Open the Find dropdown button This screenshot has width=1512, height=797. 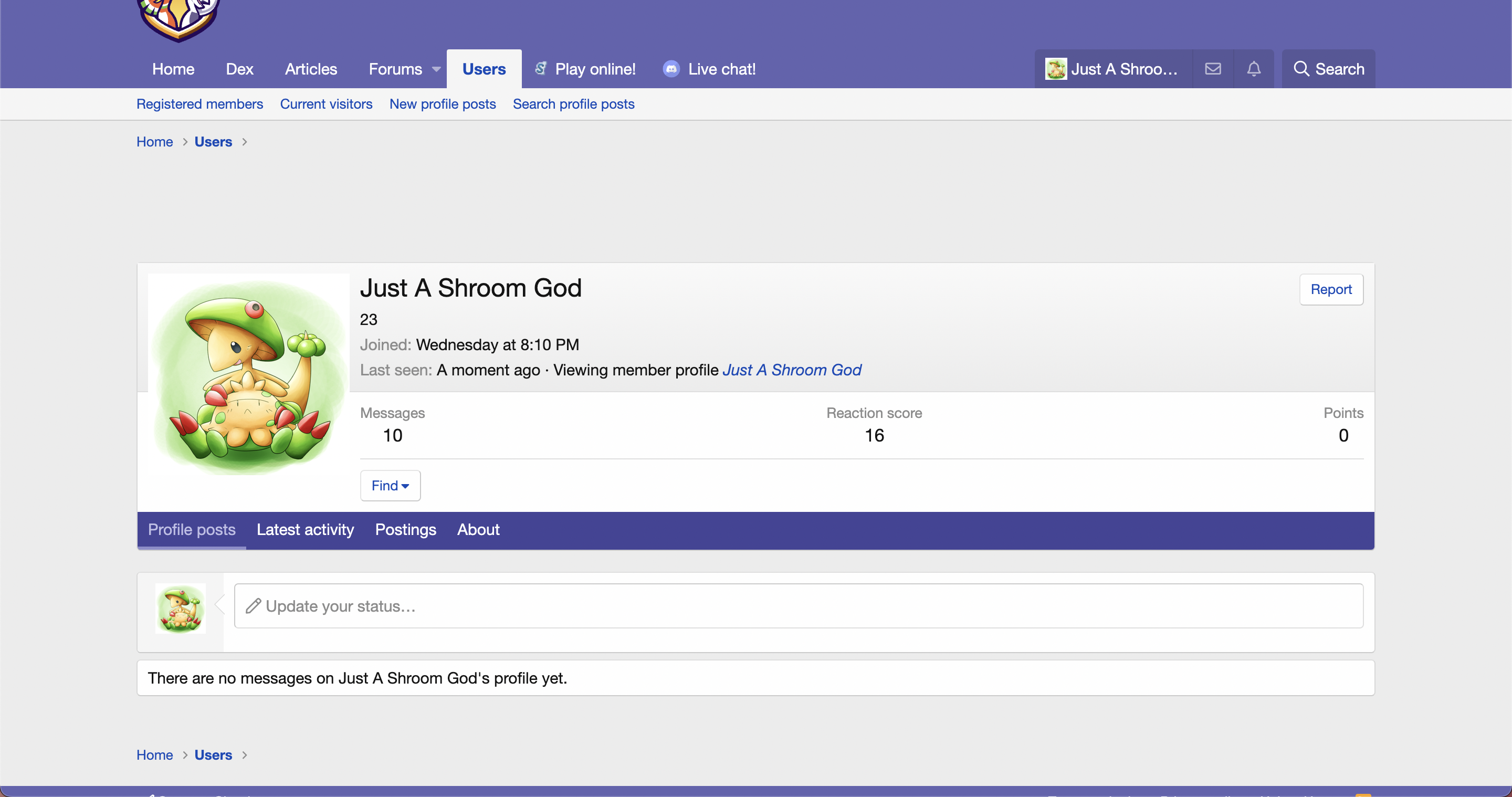[x=390, y=485]
